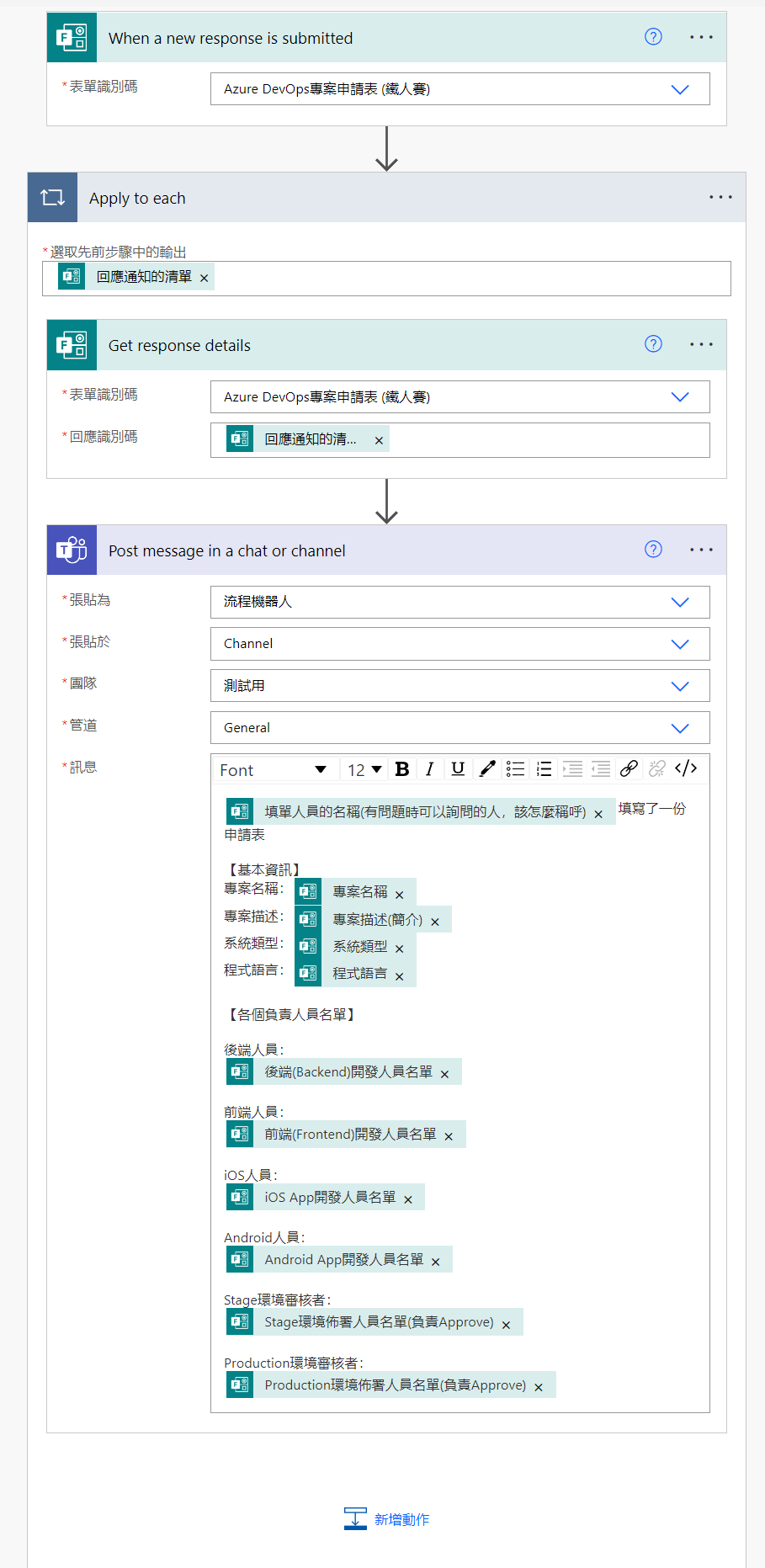
Task: Expand the 管道 dropdown showing General
Action: [x=680, y=728]
